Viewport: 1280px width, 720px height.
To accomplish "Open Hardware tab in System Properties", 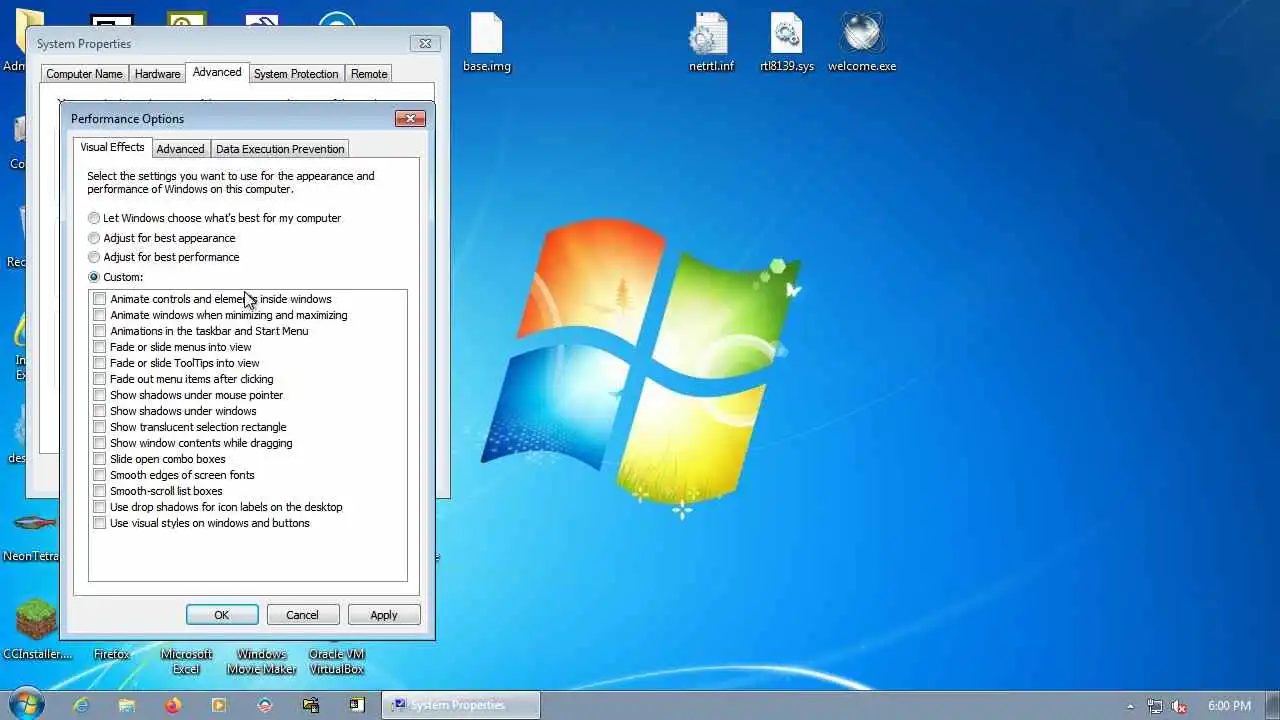I will pyautogui.click(x=158, y=74).
